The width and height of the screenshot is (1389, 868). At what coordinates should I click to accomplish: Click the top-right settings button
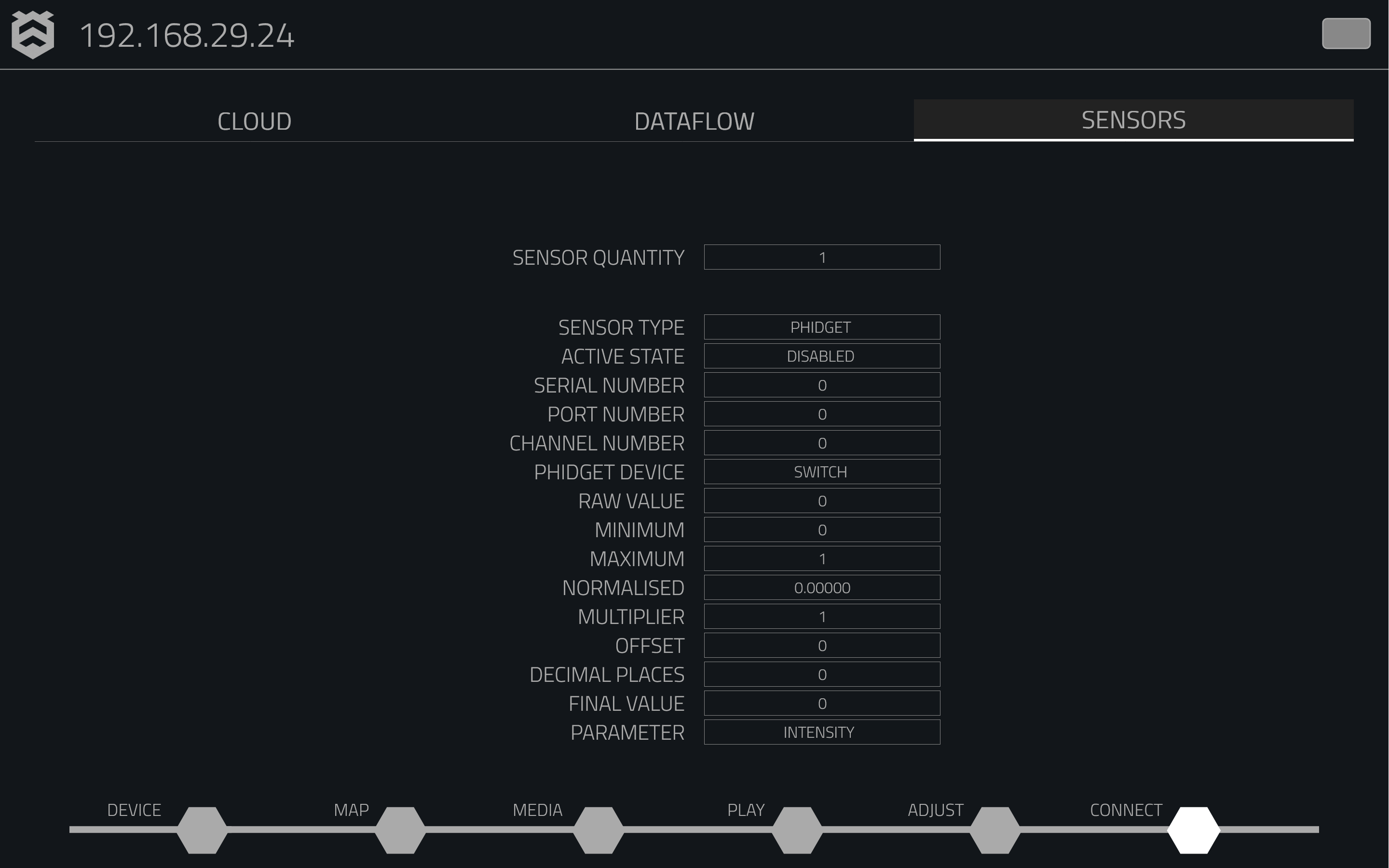[1346, 33]
